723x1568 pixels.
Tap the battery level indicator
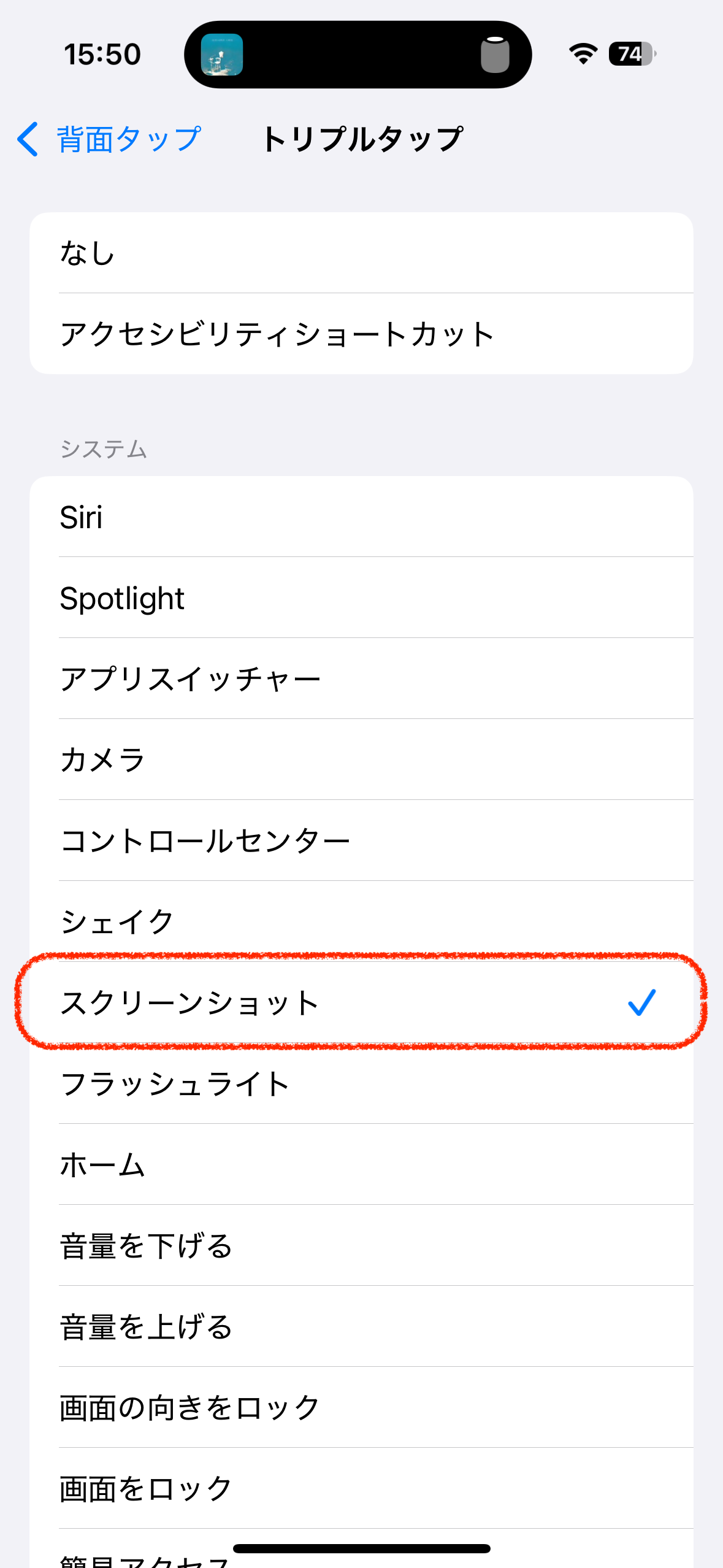tap(632, 54)
